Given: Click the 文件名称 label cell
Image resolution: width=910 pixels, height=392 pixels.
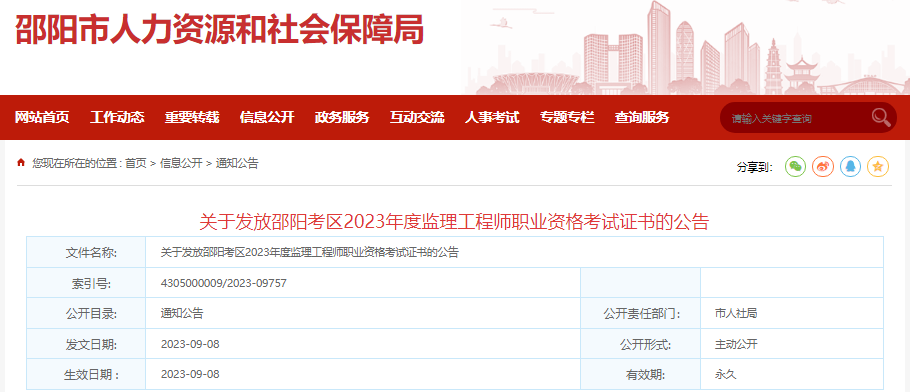Looking at the screenshot, I should (86, 252).
